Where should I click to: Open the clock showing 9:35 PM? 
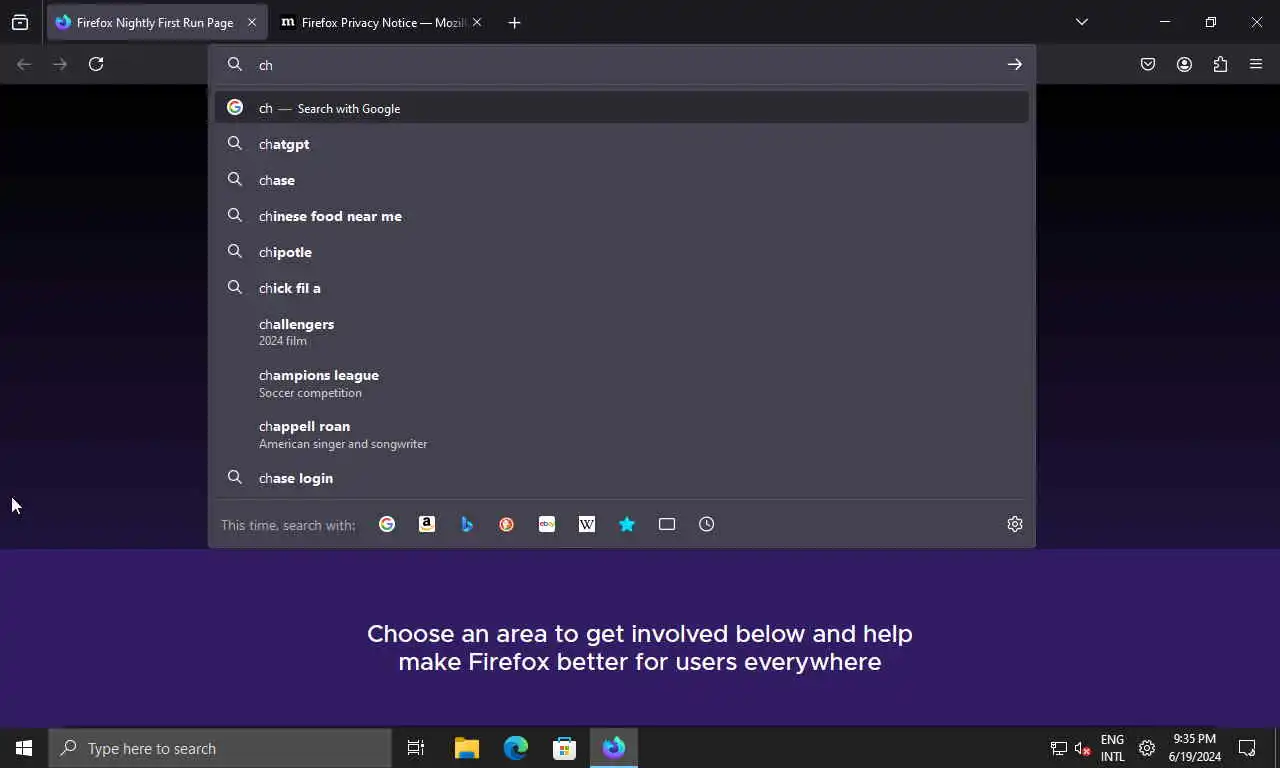click(x=1194, y=748)
